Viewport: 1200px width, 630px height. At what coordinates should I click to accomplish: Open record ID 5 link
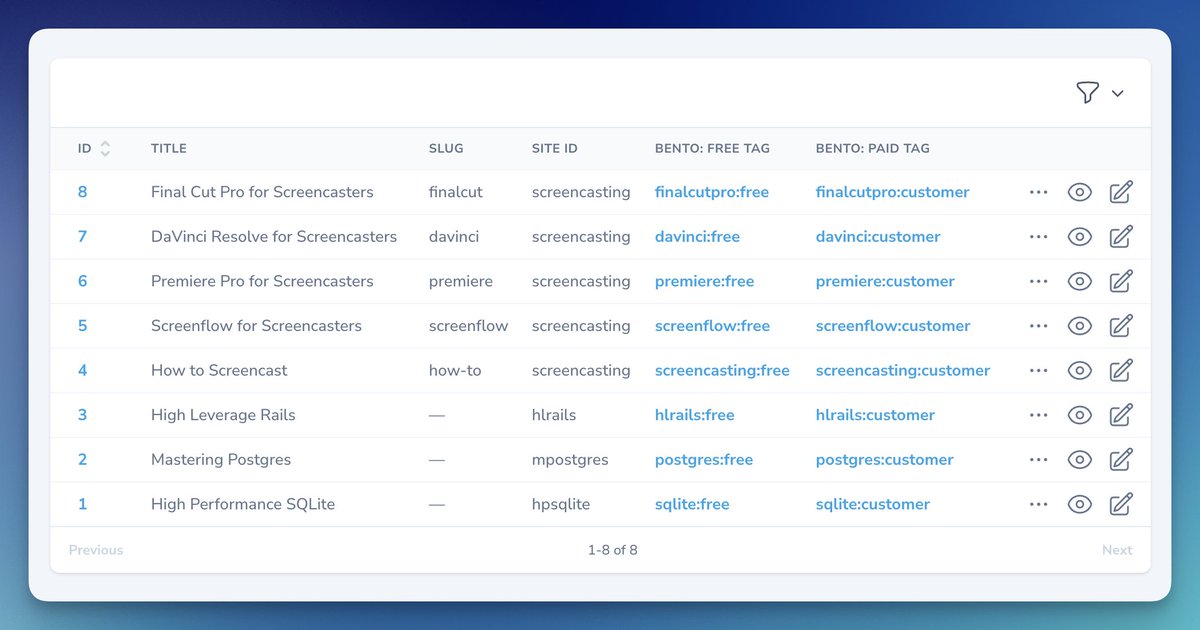(x=83, y=326)
